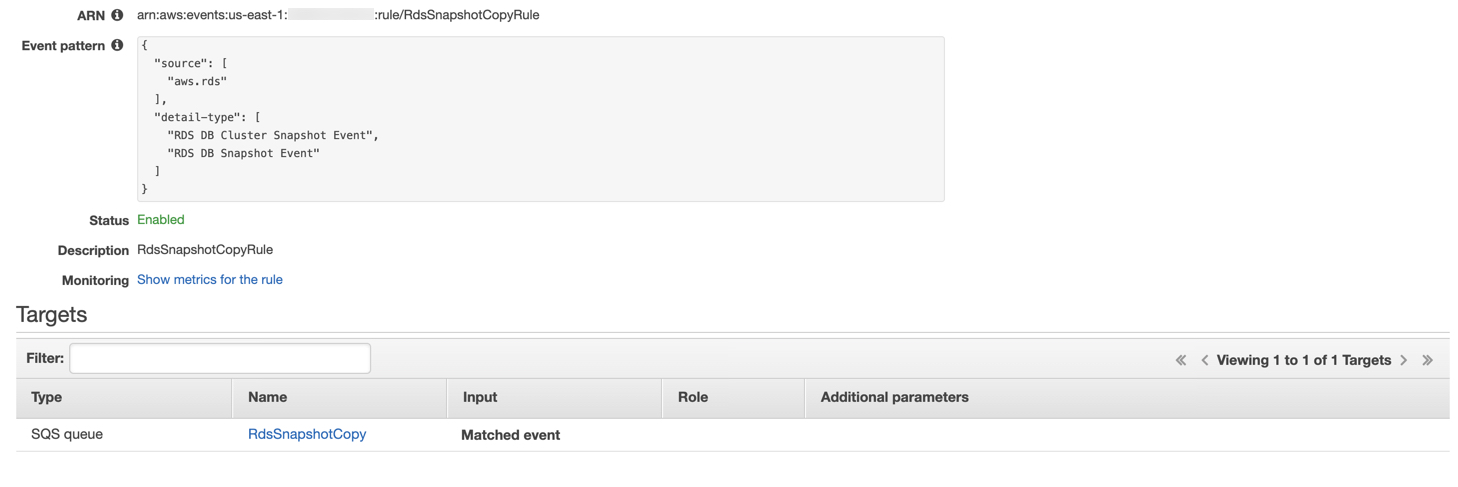1458x487 pixels.
Task: Go to next page of targets
Action: tap(1404, 360)
